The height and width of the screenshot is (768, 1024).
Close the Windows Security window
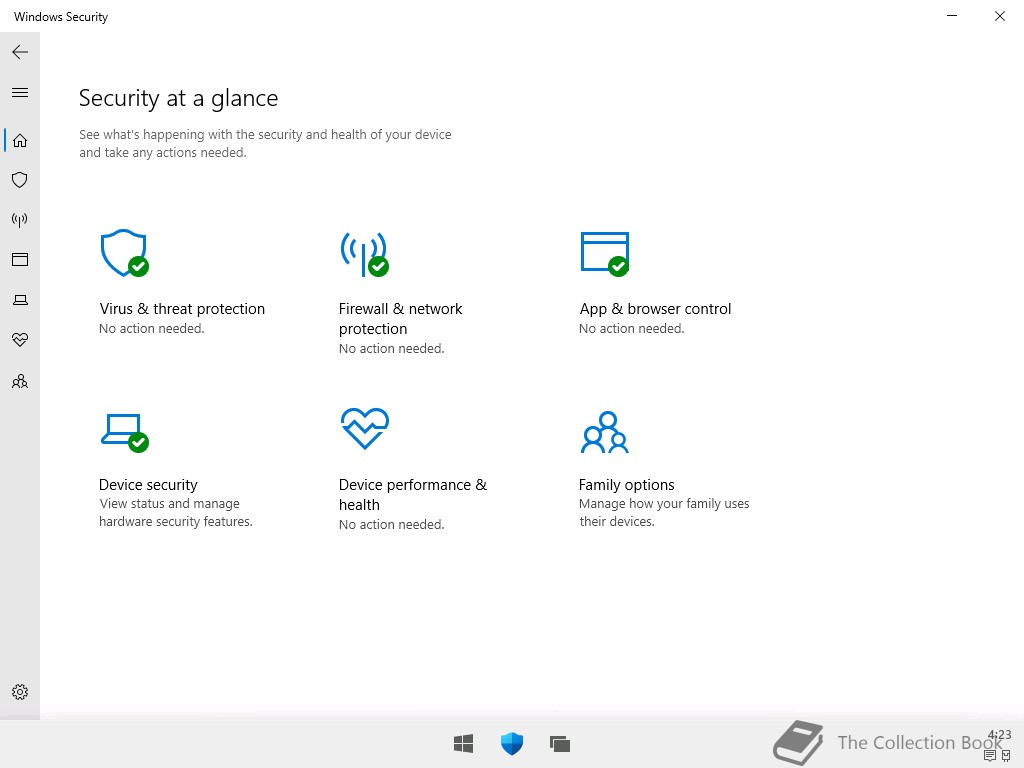point(1000,16)
